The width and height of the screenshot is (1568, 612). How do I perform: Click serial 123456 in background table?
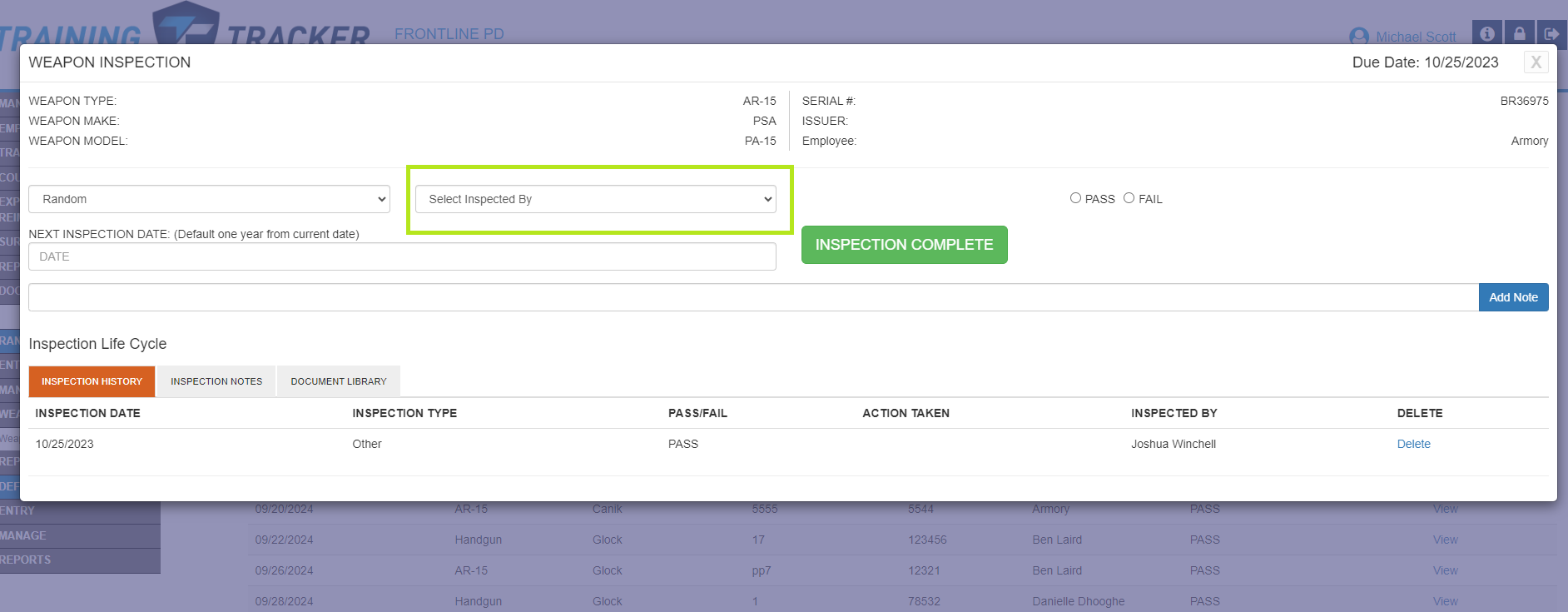coord(927,540)
